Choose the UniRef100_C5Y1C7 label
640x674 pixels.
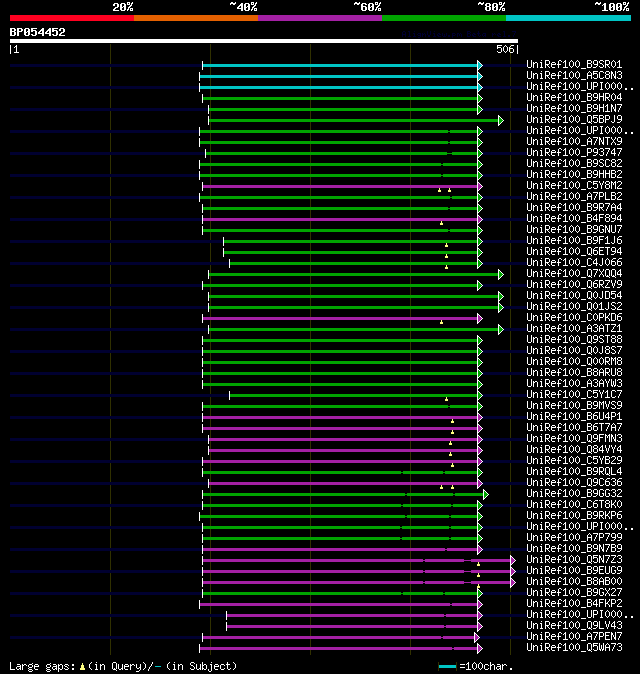tap(574, 395)
